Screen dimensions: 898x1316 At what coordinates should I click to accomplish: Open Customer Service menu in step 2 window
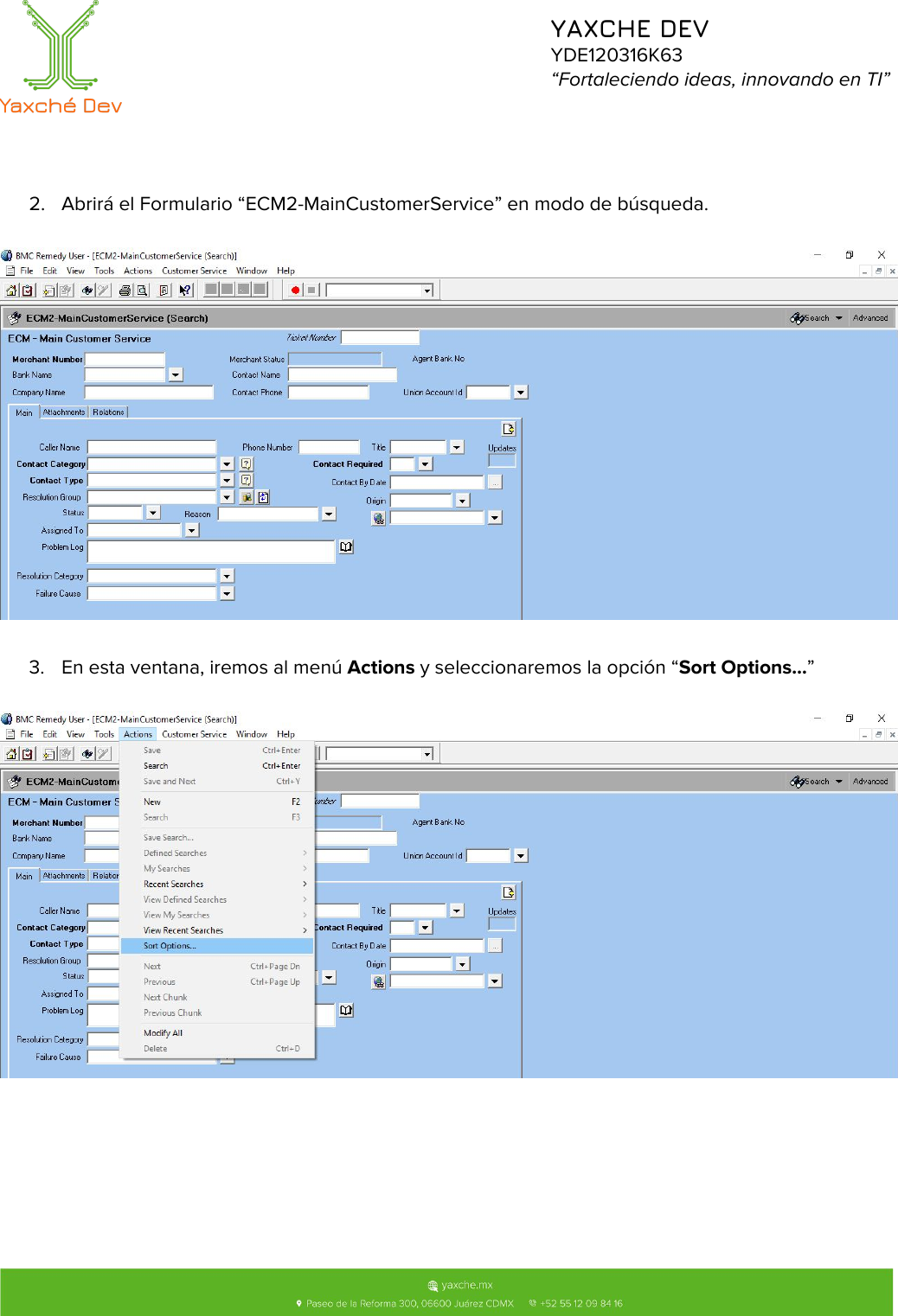pyautogui.click(x=194, y=271)
